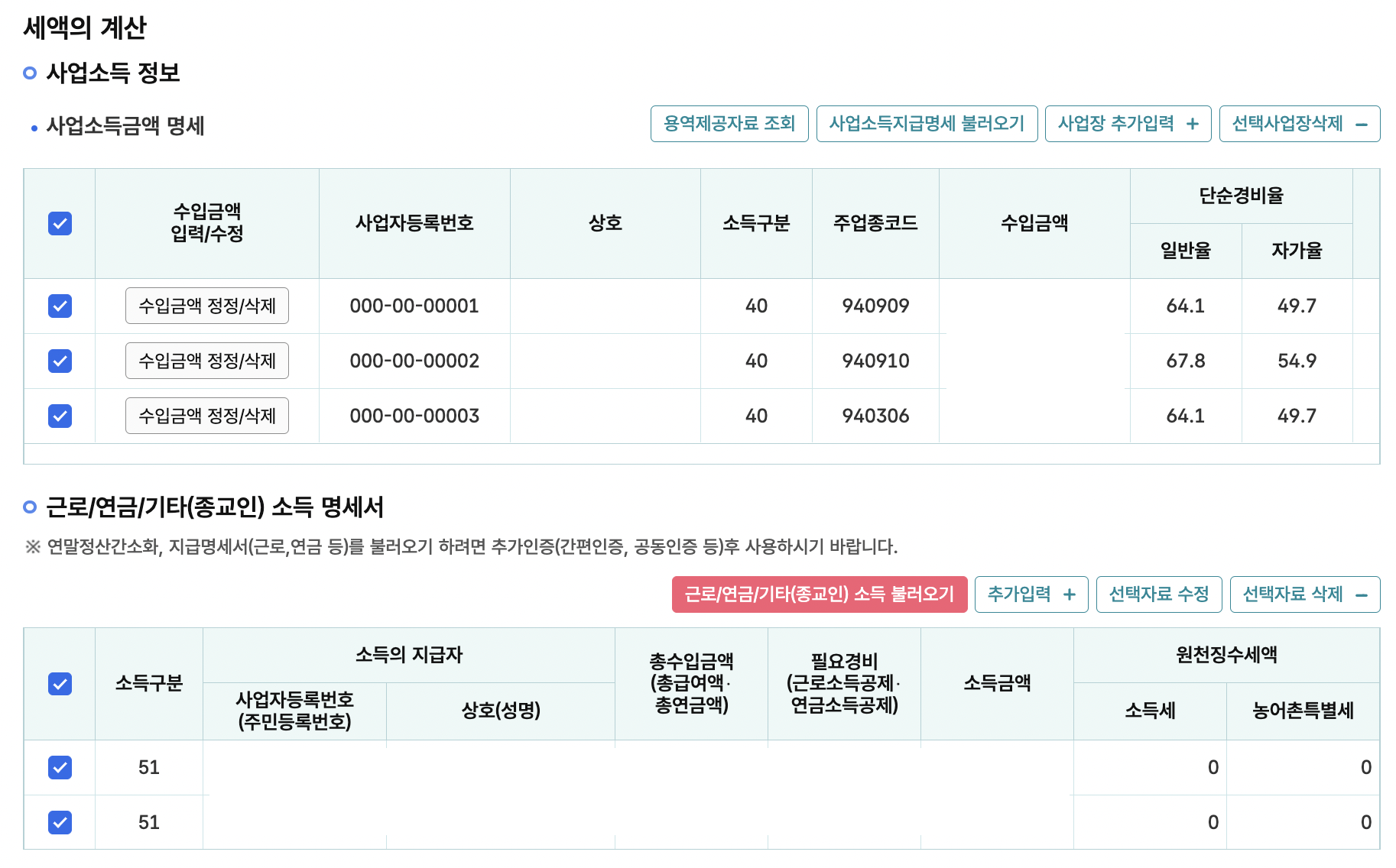The height and width of the screenshot is (868, 1396).
Task: Uncheck the first 소득구분 51 row
Action: pyautogui.click(x=60, y=768)
